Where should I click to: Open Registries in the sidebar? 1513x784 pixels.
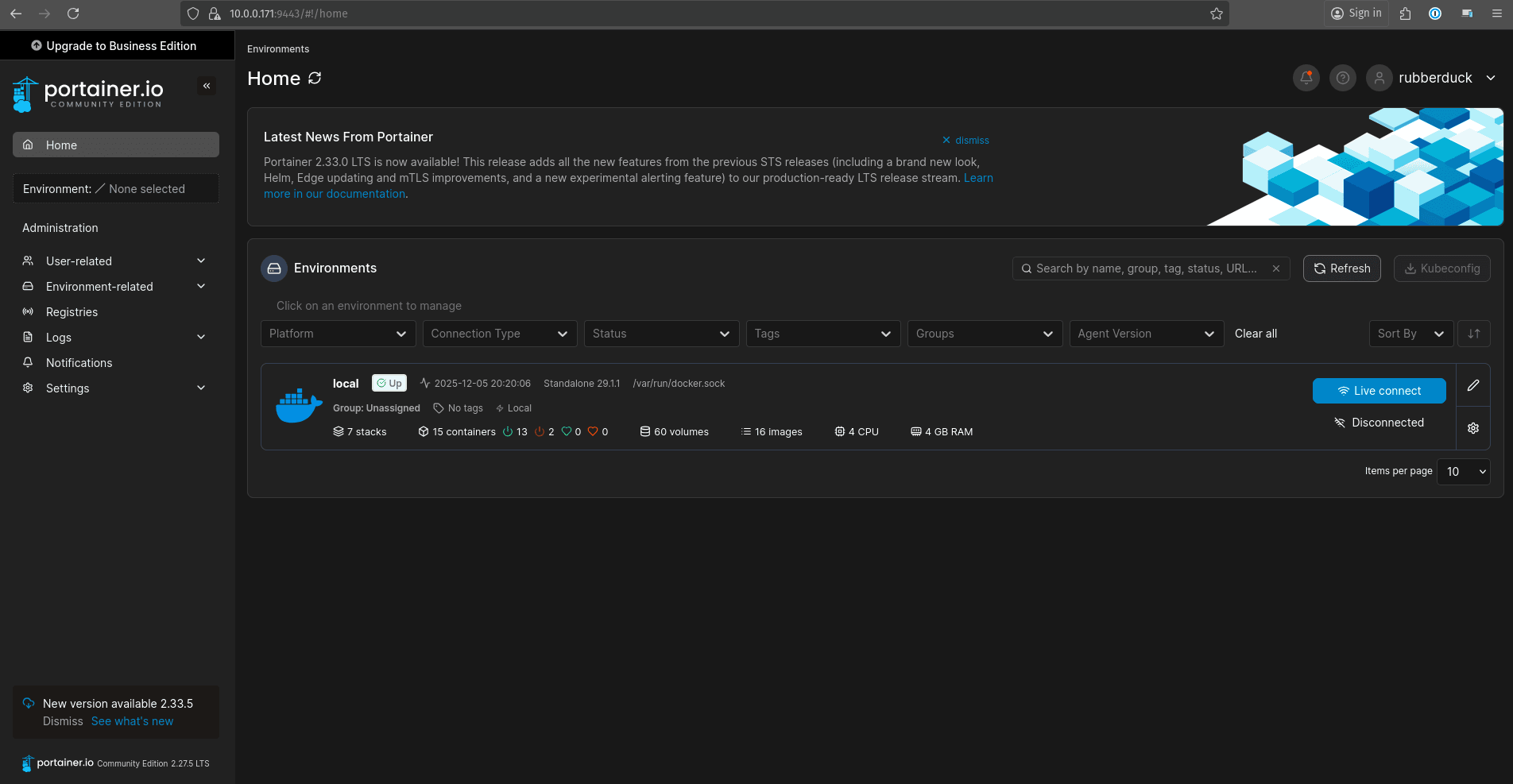click(x=72, y=312)
